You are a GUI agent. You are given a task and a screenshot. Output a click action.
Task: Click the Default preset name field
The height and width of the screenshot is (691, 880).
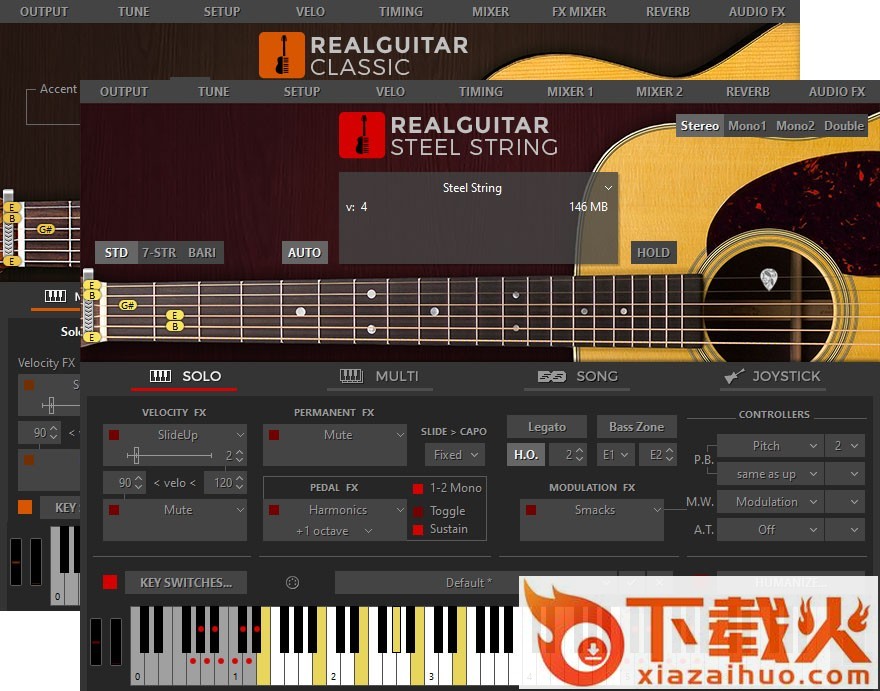click(469, 583)
